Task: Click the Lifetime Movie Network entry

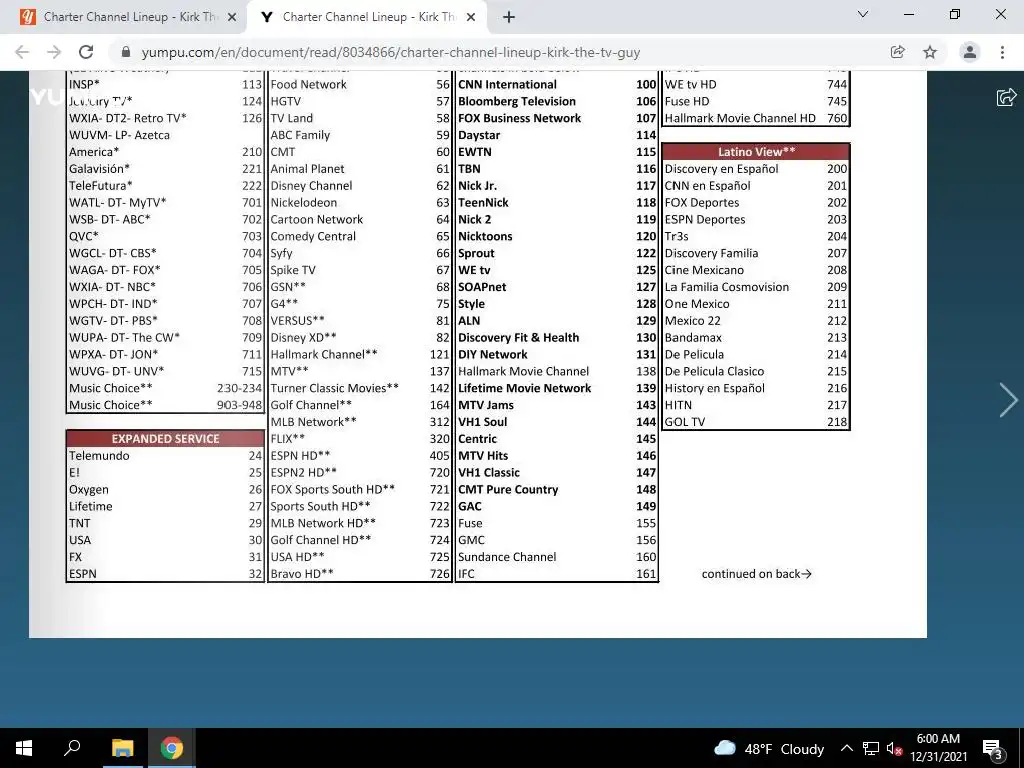Action: coord(556,388)
